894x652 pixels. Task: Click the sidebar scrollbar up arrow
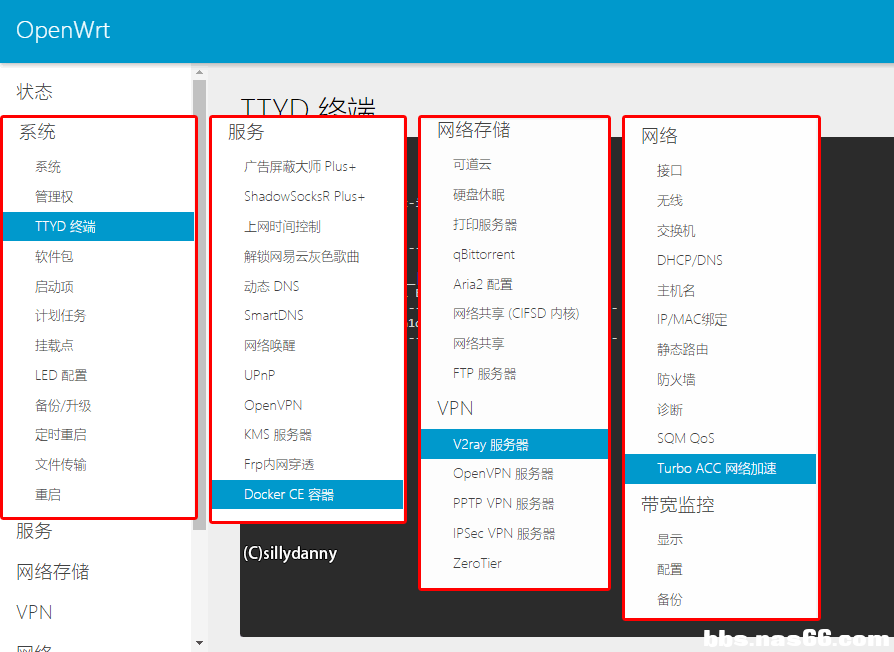199,72
